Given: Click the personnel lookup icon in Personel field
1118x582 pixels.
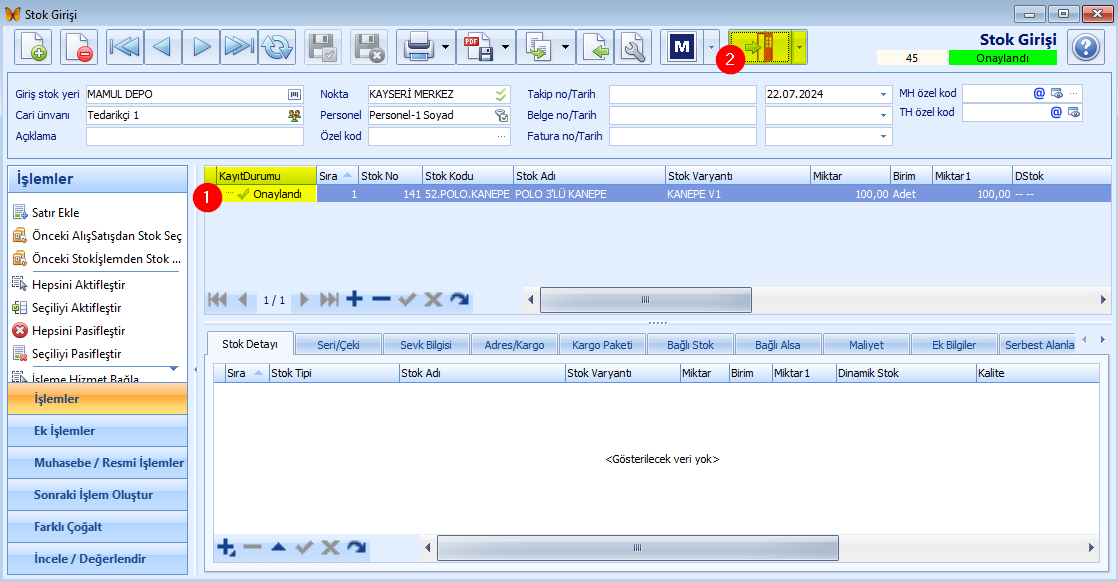Looking at the screenshot, I should 501,116.
